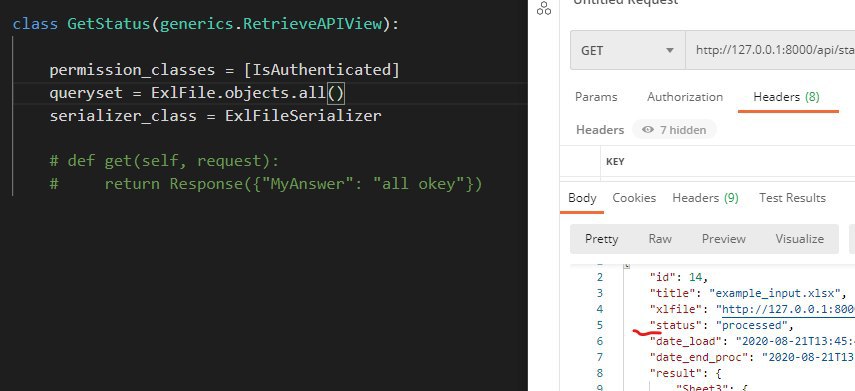Click the commented def get line
This screenshot has width=855, height=391.
[x=164, y=161]
